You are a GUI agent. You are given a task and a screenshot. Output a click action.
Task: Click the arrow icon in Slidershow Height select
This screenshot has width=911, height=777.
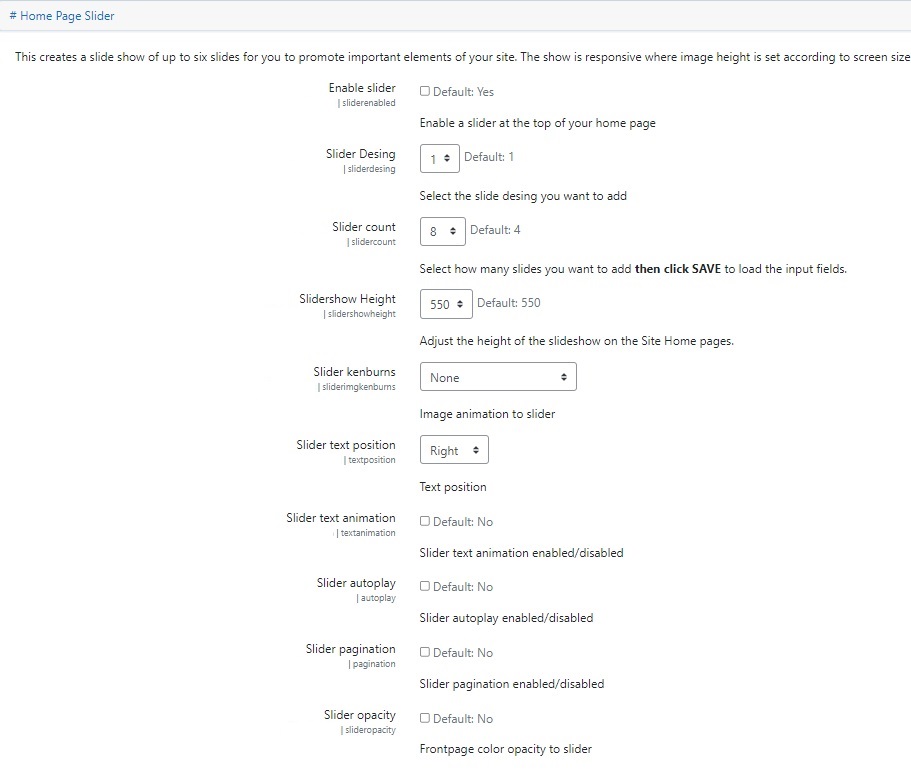460,304
